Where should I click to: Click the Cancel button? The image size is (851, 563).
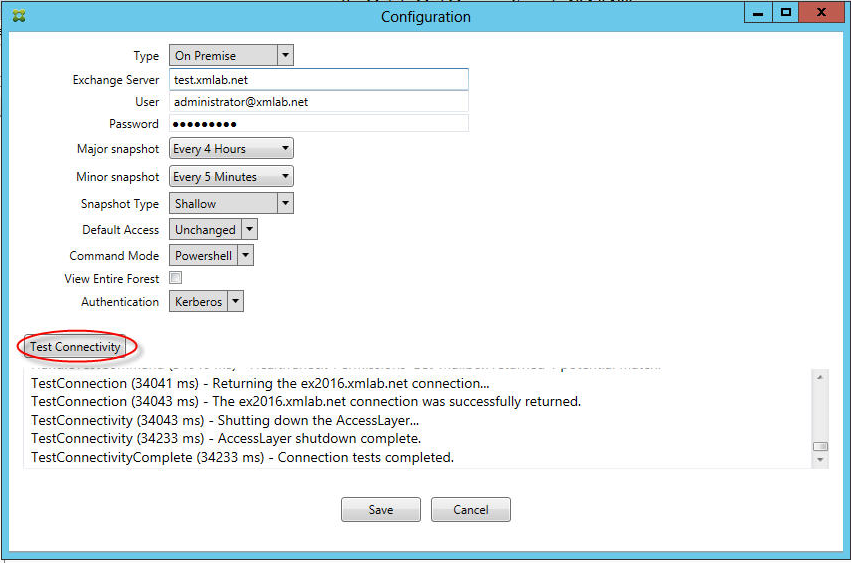click(x=471, y=510)
